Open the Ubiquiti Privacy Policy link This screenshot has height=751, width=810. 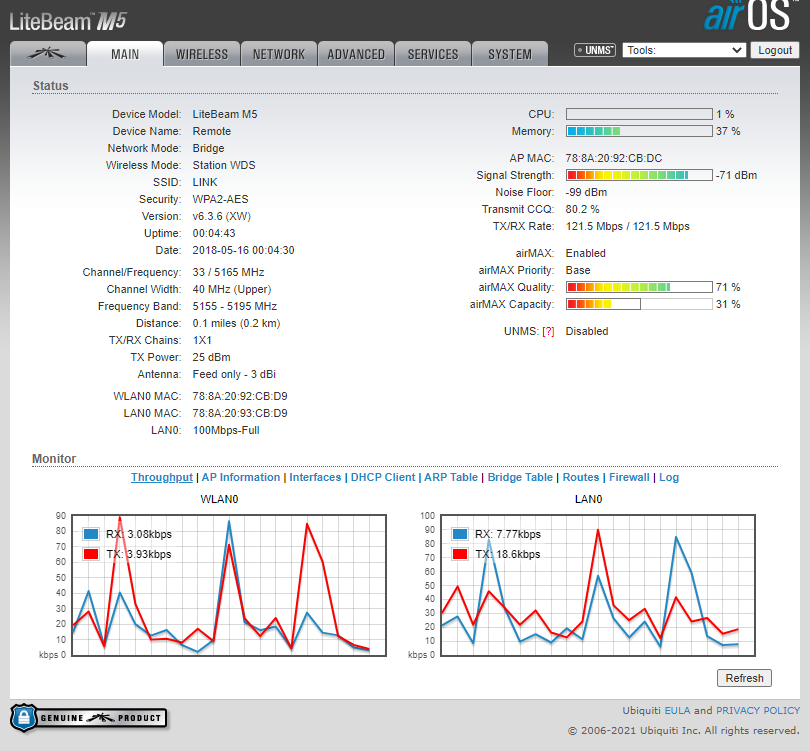[x=758, y=710]
